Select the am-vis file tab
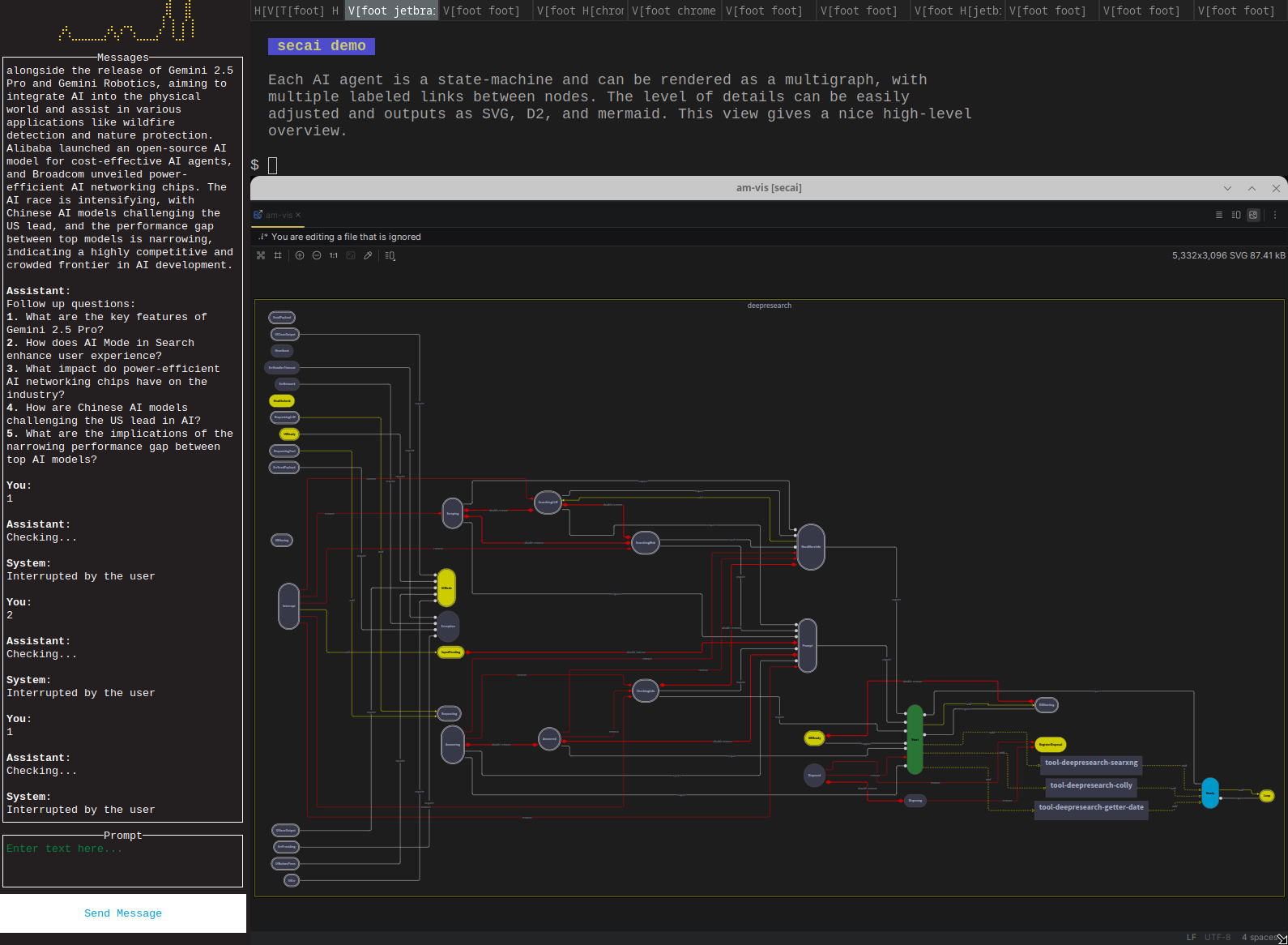The image size is (1288, 945). (278, 215)
